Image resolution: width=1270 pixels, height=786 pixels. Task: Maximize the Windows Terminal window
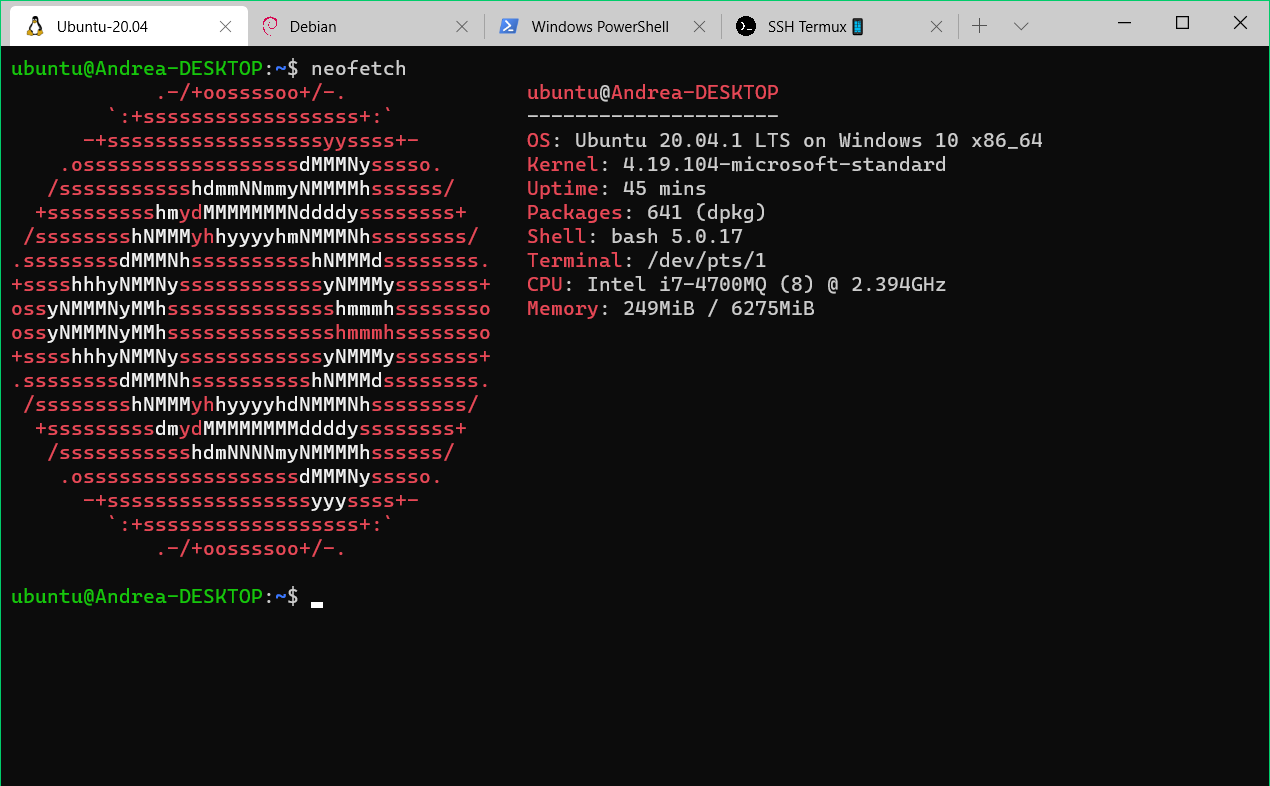[1182, 22]
